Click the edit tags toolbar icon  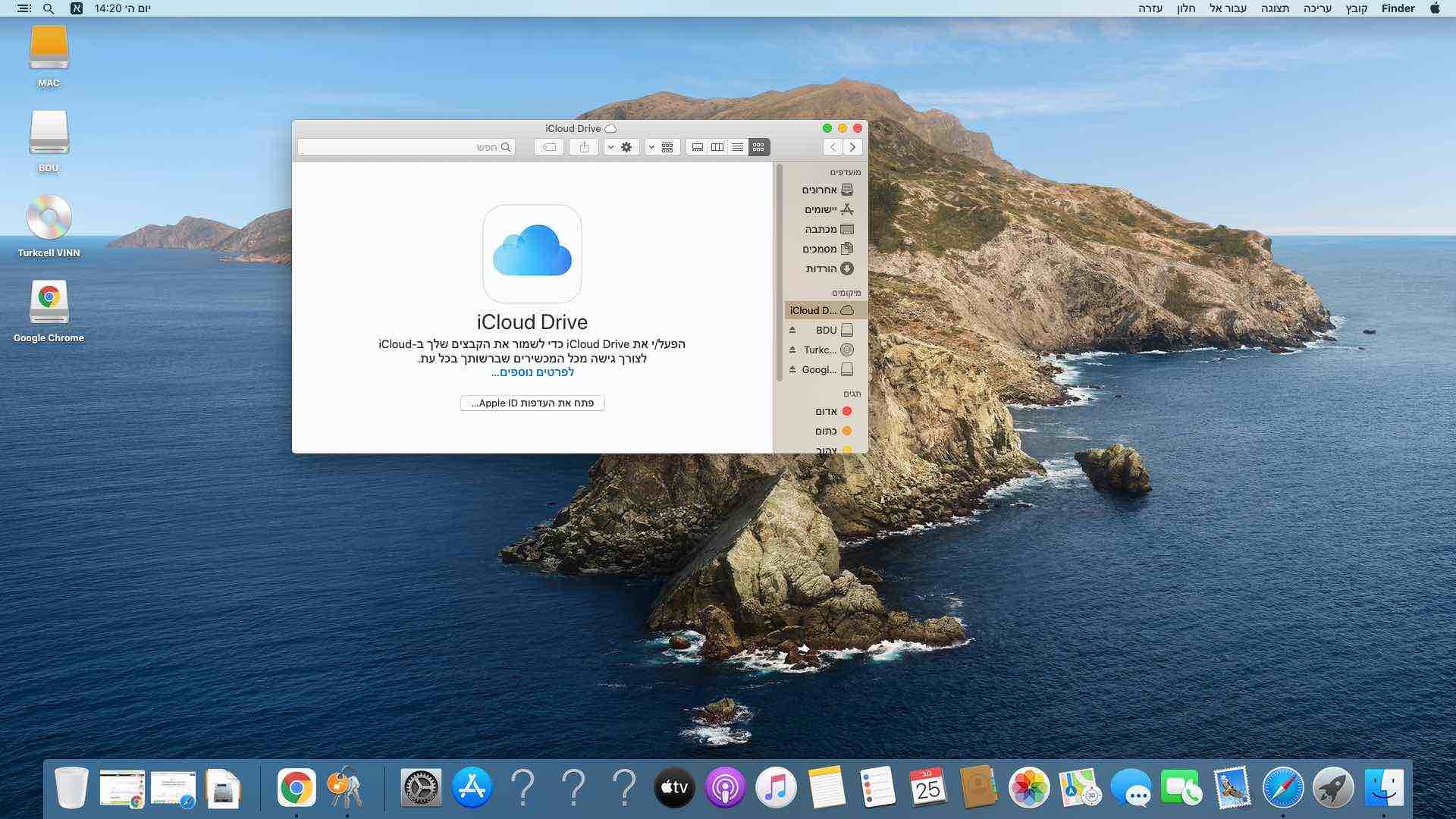[549, 147]
